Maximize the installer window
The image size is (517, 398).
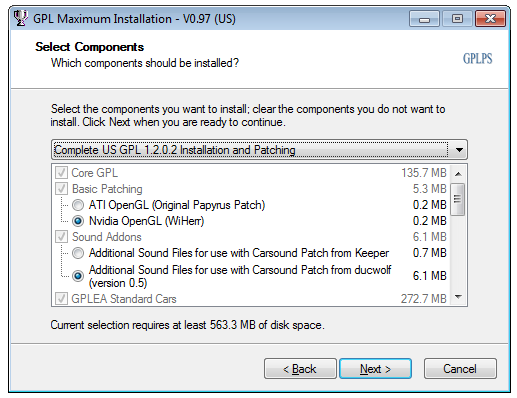coord(457,19)
